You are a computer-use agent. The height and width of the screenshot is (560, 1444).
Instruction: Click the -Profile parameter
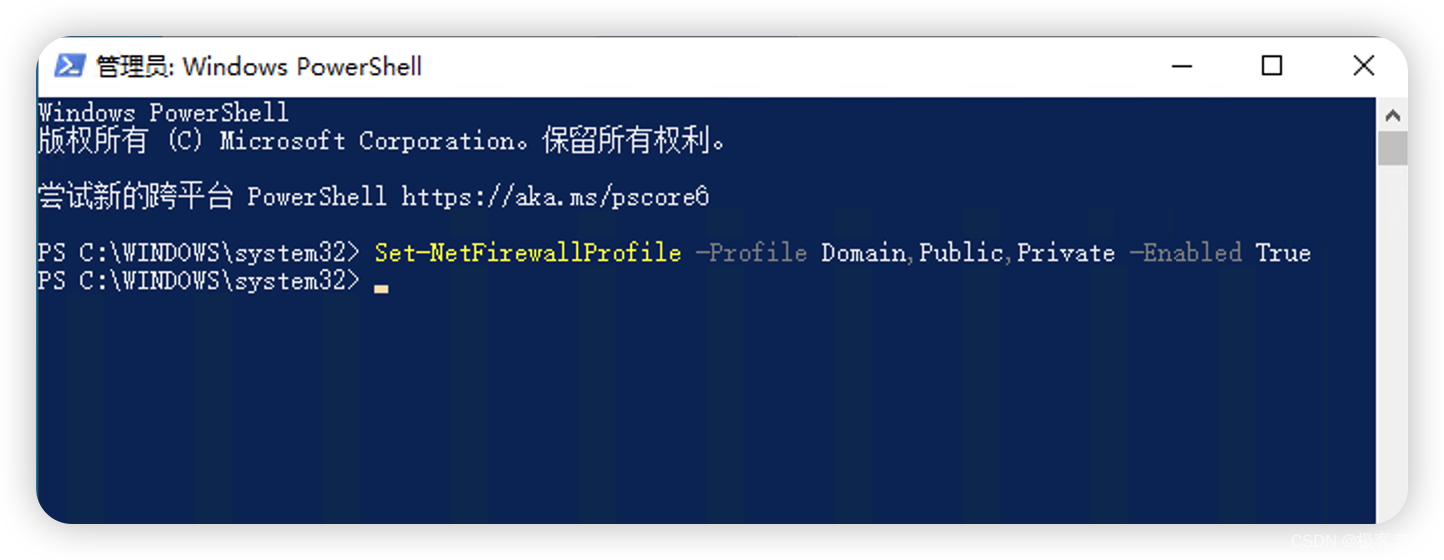click(x=751, y=252)
